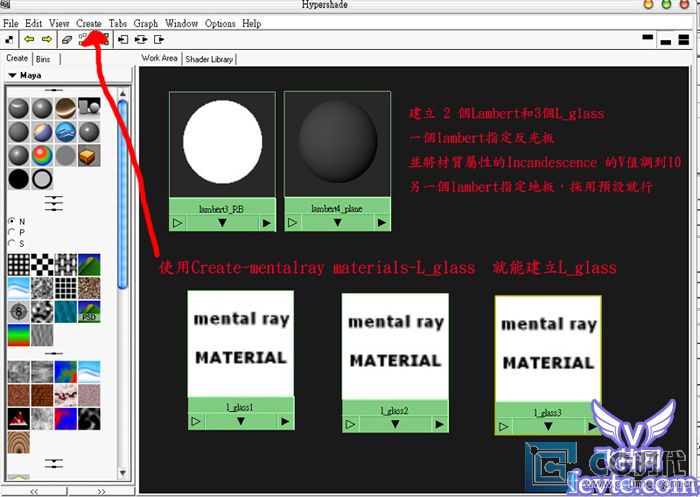
Task: Open the down-arrow menu on lambert3_RB node
Action: click(222, 222)
